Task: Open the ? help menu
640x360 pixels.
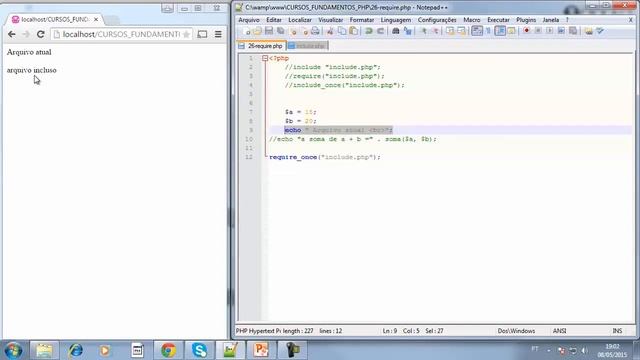Action: pos(567,20)
